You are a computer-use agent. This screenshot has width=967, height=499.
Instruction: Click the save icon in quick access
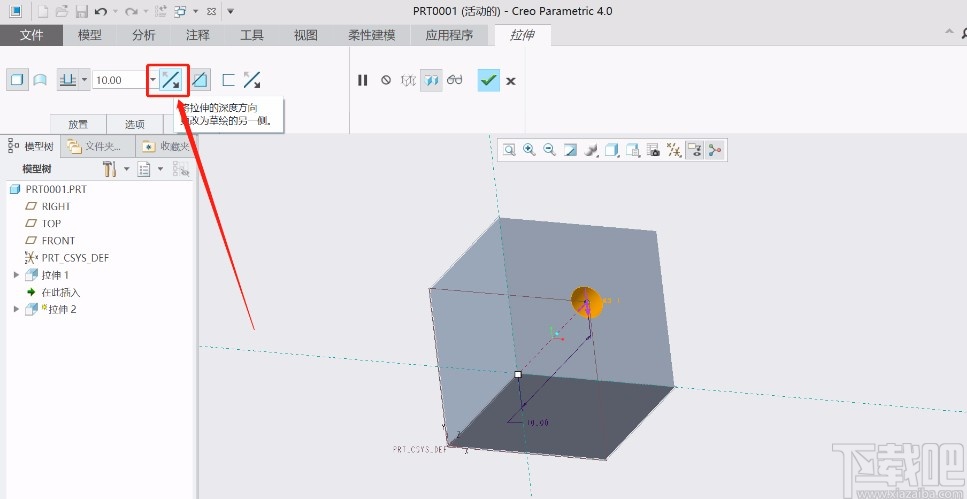[x=81, y=11]
